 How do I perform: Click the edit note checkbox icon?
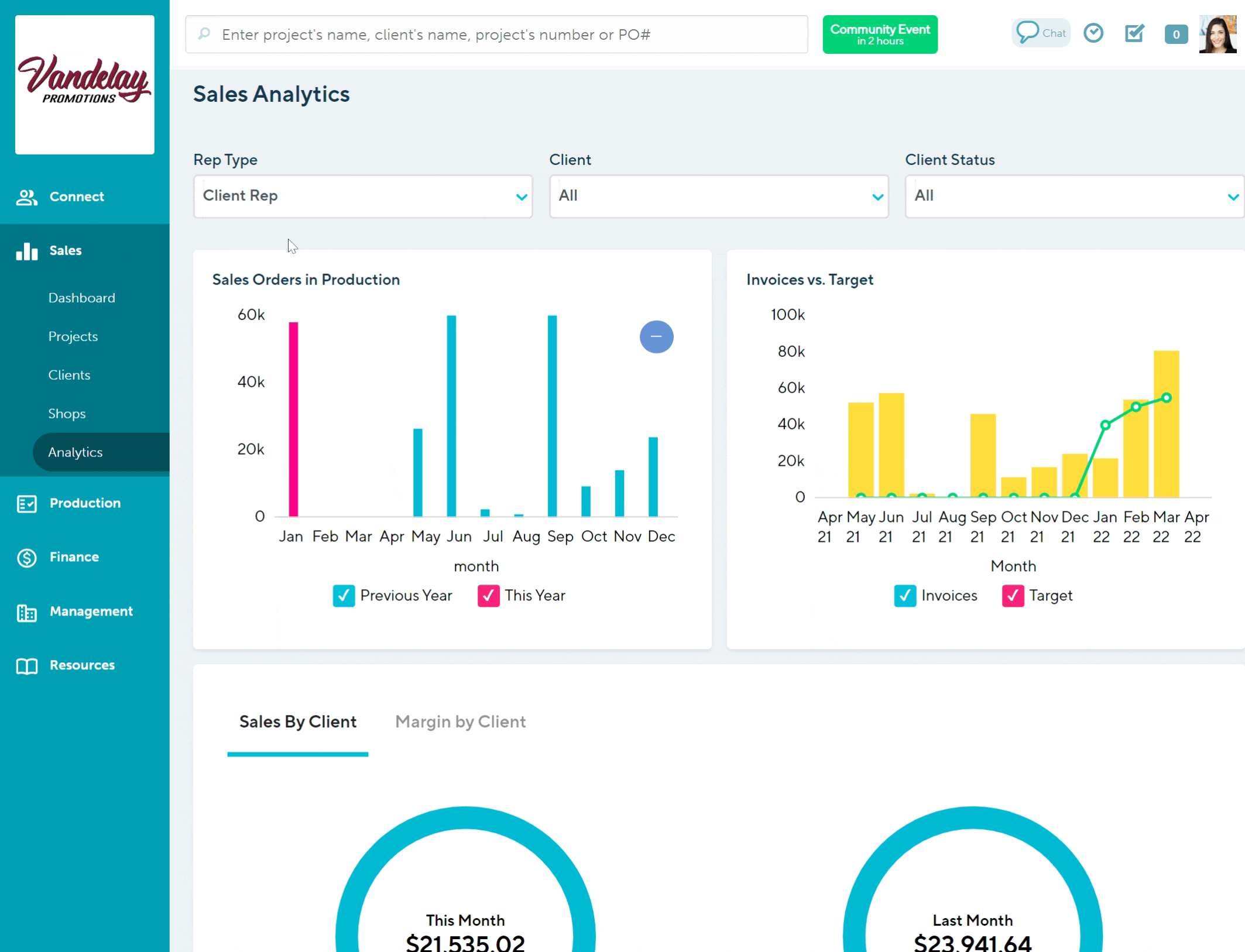(1134, 33)
